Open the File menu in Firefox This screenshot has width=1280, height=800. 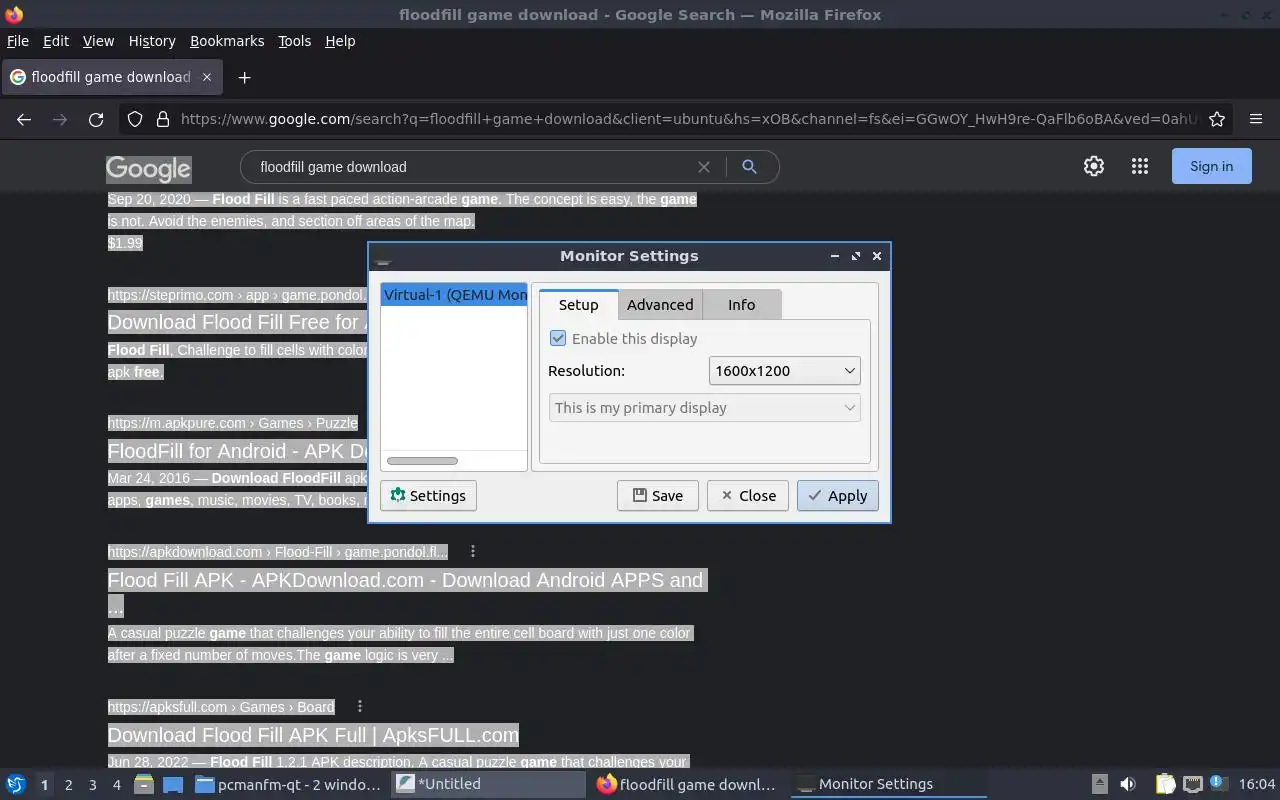click(x=18, y=41)
